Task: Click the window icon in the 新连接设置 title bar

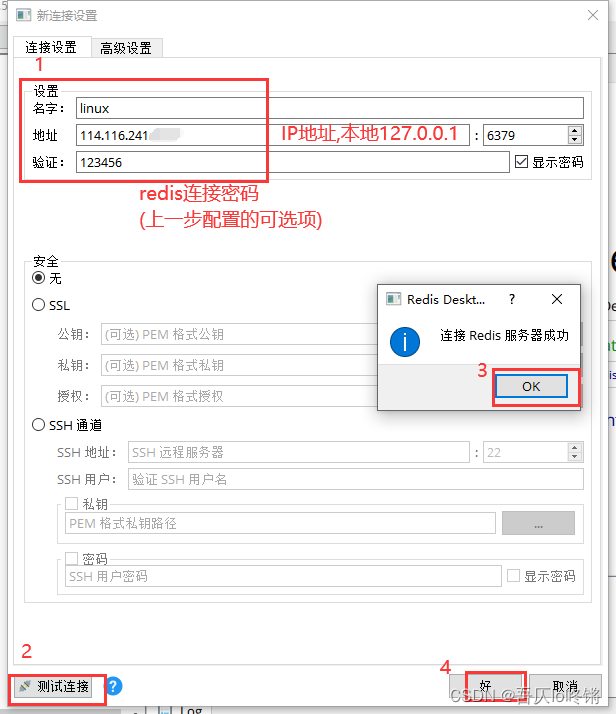Action: [24, 15]
